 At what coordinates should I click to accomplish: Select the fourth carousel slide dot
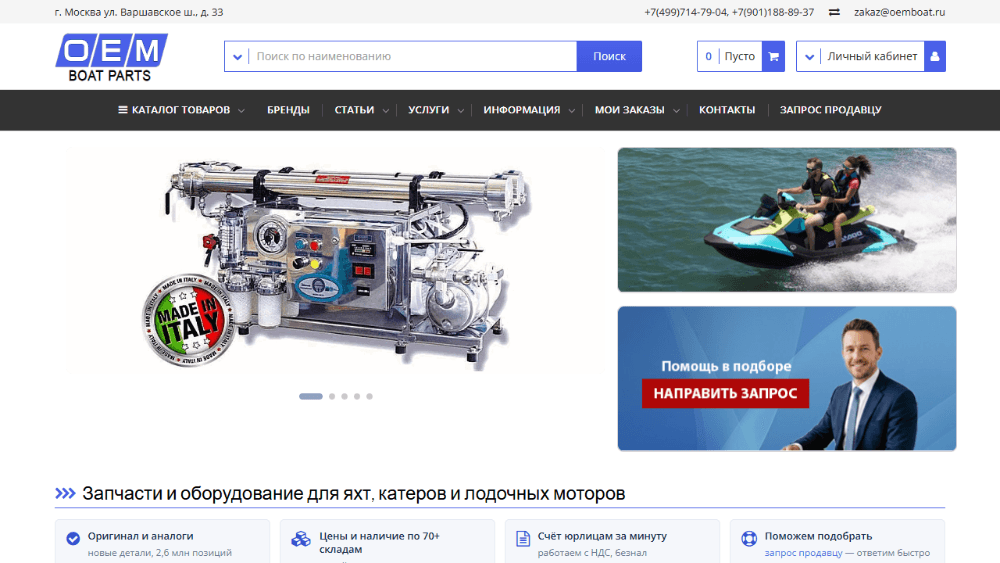click(x=357, y=396)
